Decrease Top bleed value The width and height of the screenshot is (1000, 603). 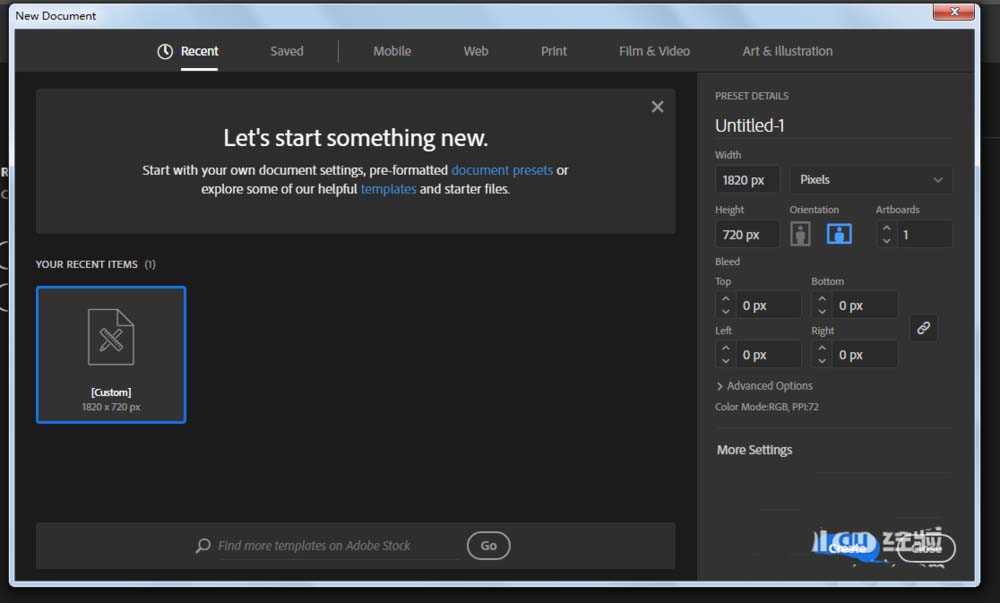[x=726, y=312]
